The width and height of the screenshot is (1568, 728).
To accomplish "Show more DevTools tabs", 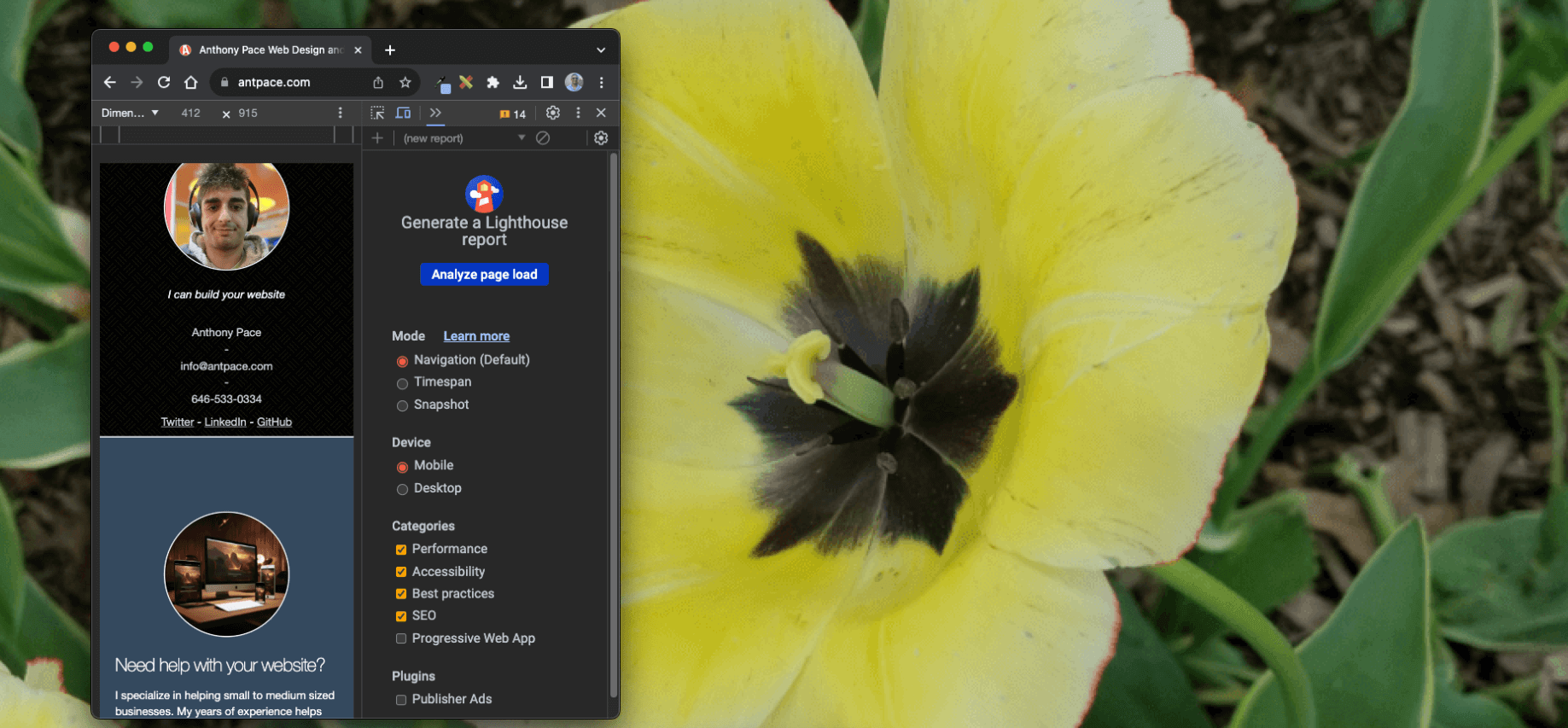I will pos(435,113).
